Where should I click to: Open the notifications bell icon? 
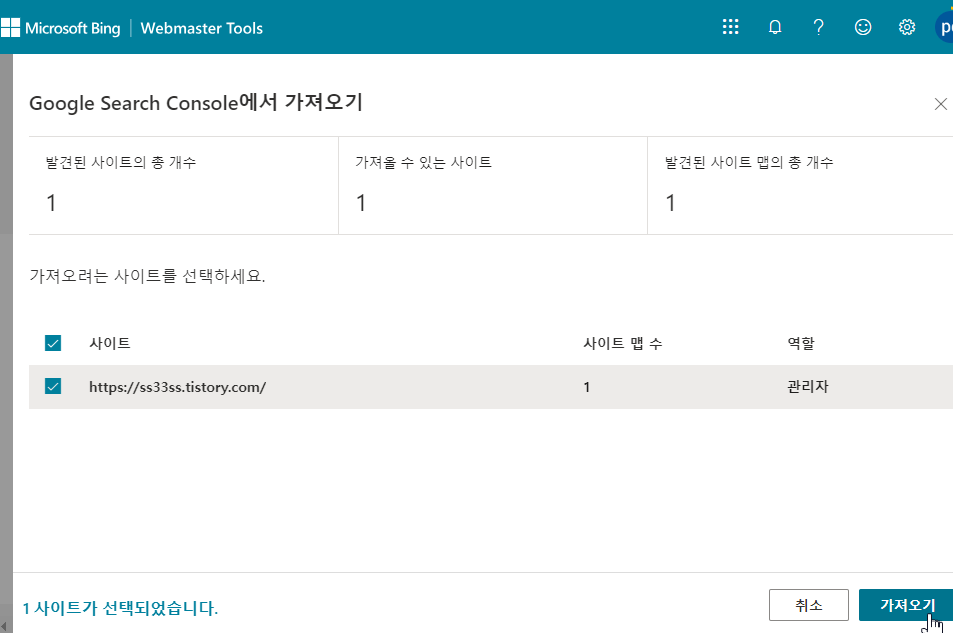(774, 27)
